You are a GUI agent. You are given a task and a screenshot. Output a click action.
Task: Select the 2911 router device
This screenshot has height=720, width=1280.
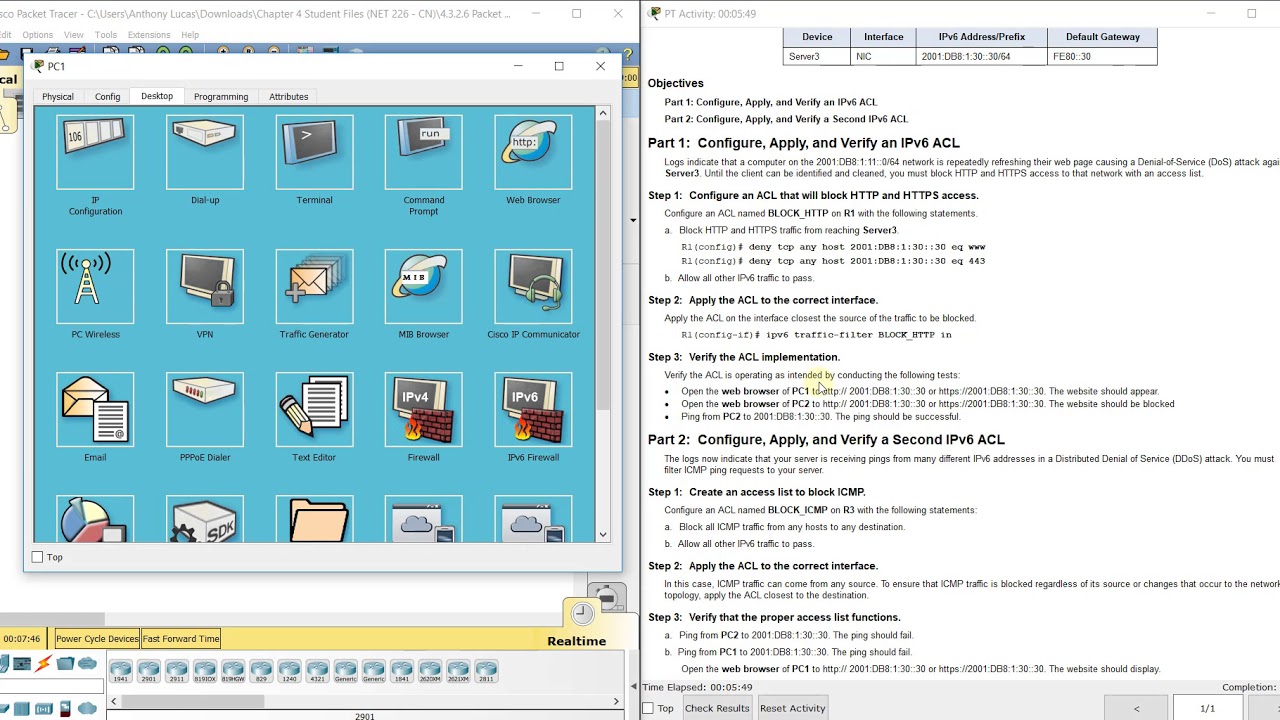176,671
